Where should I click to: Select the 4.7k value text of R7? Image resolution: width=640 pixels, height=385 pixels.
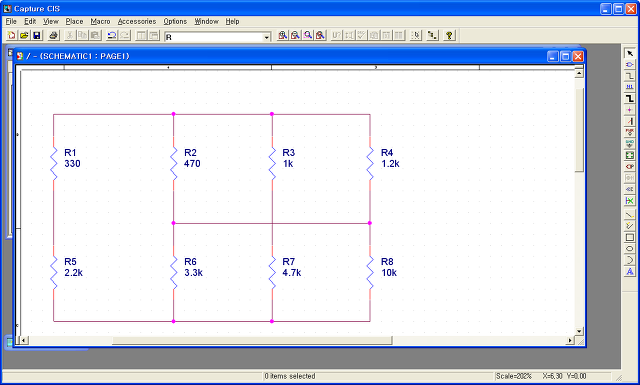tap(292, 273)
